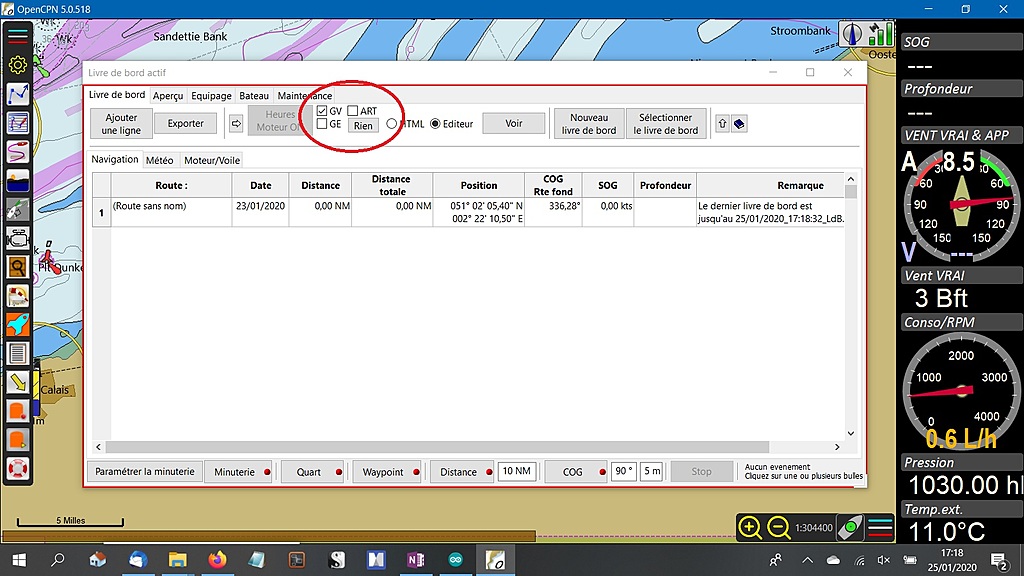Click the 10 NM distance field
Viewport: 1024px width, 576px height.
(517, 471)
